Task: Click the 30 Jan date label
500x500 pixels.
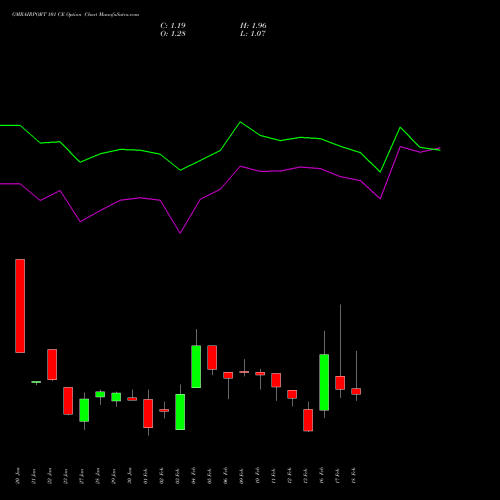Action: coord(130,476)
